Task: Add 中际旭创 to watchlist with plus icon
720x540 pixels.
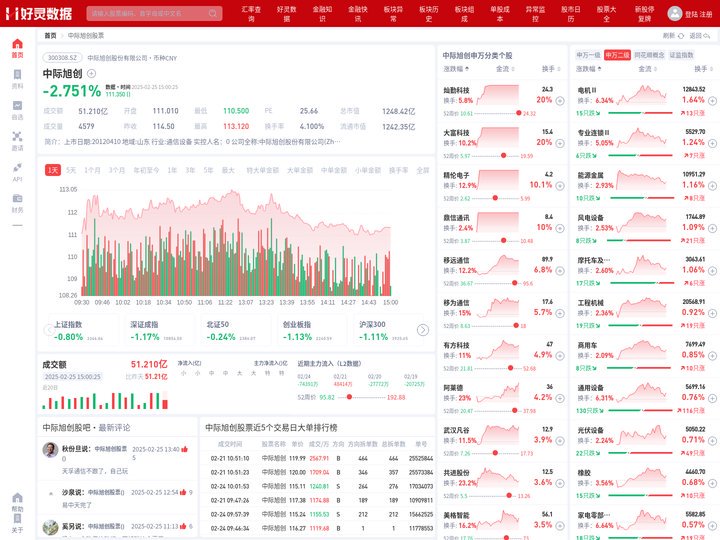Action: click(91, 73)
